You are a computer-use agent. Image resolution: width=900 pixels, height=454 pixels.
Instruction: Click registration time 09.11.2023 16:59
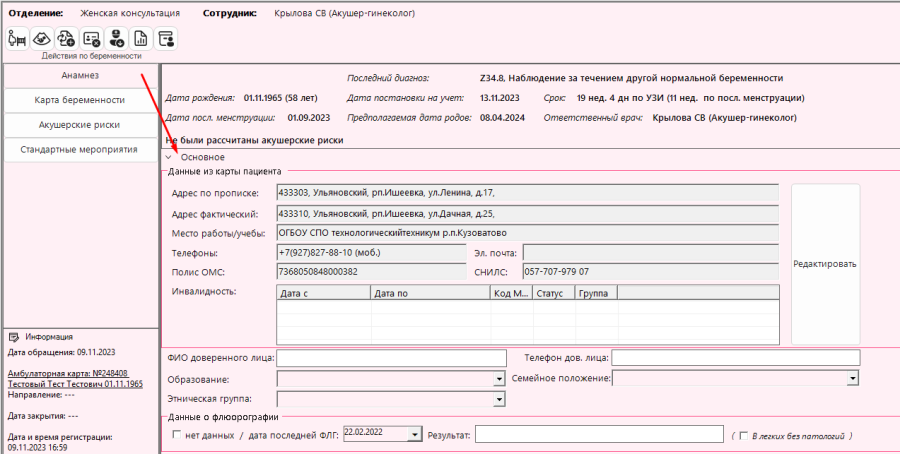point(37,447)
